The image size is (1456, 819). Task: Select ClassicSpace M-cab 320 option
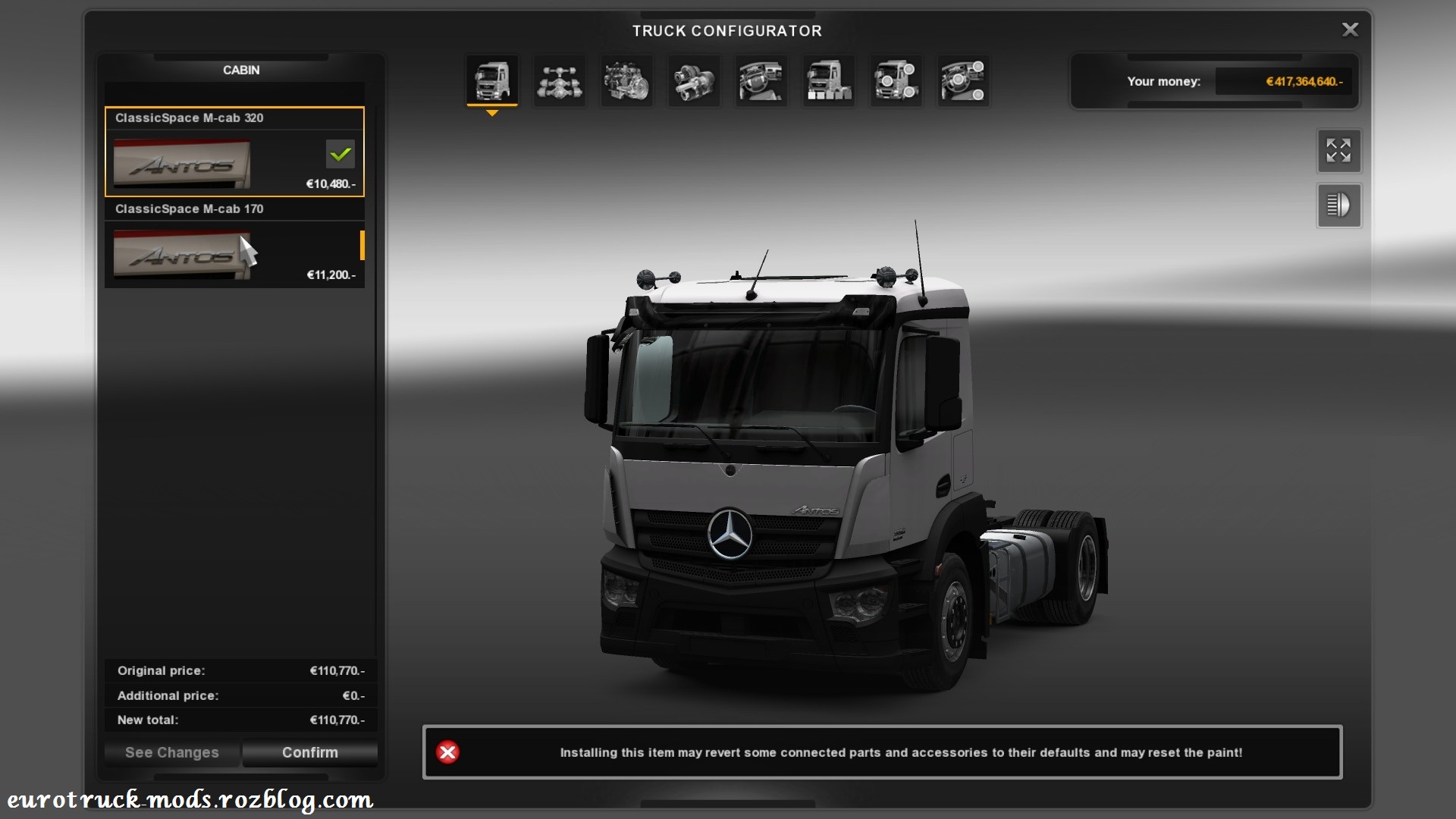pyautogui.click(x=234, y=152)
